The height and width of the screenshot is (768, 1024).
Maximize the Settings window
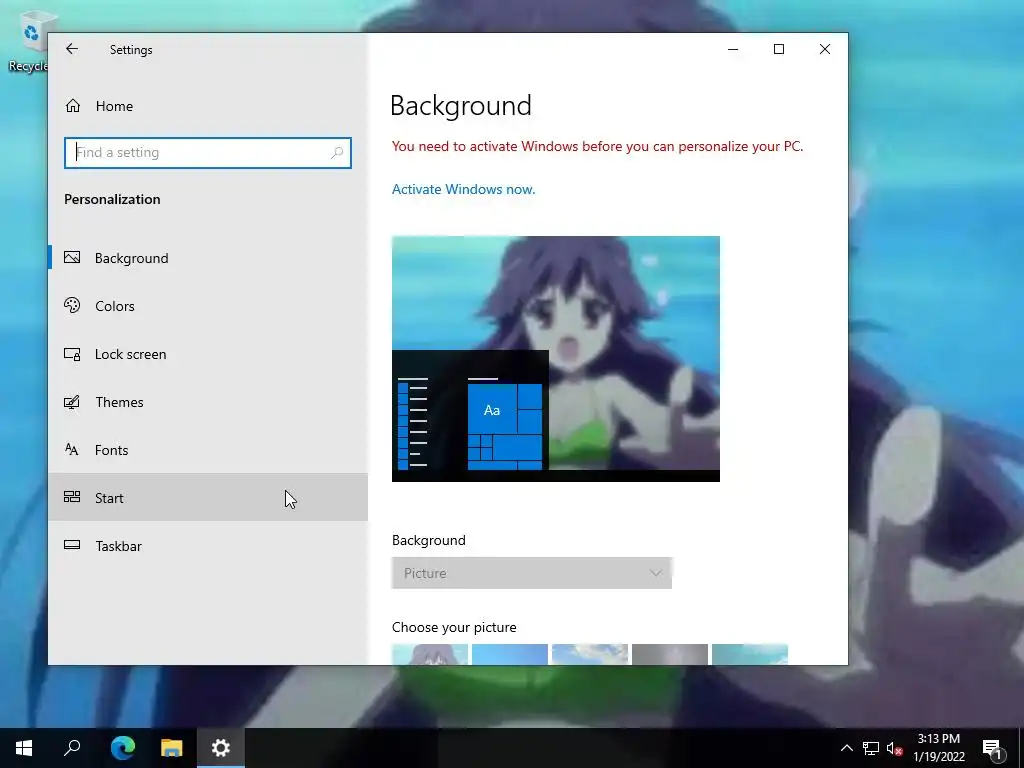[x=778, y=49]
